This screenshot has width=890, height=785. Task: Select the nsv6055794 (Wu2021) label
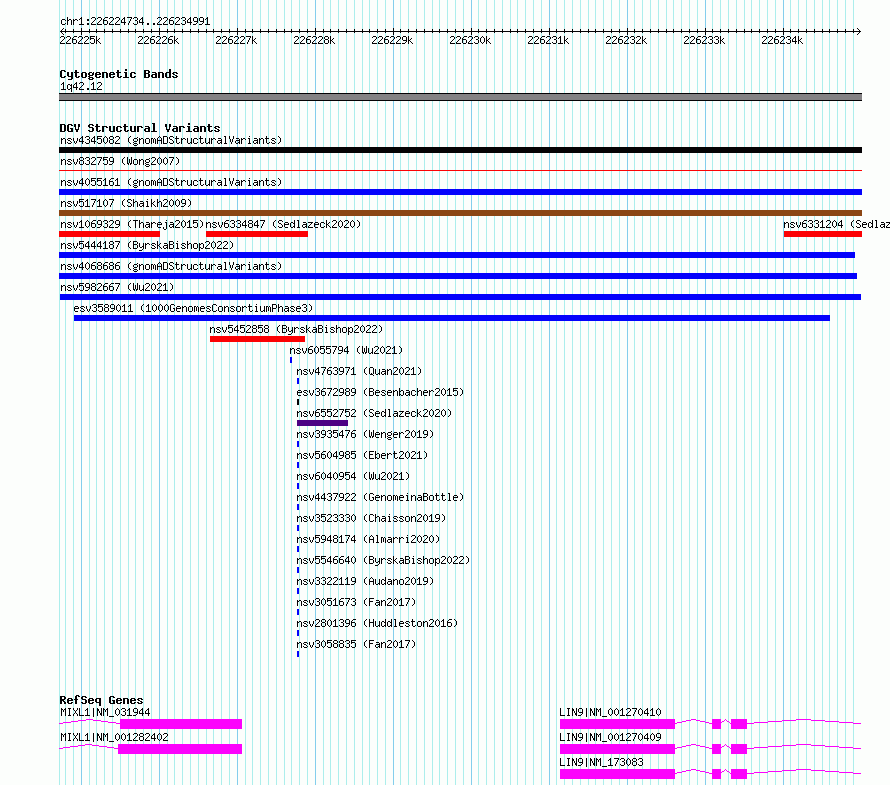[346, 350]
